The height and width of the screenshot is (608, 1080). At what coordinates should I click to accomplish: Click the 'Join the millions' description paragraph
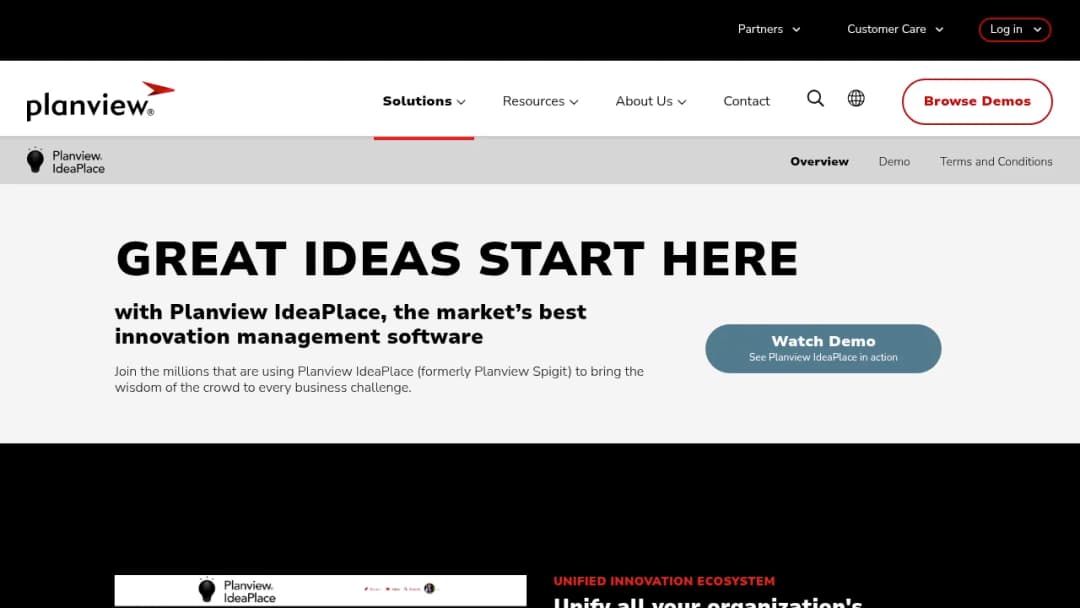tap(379, 379)
